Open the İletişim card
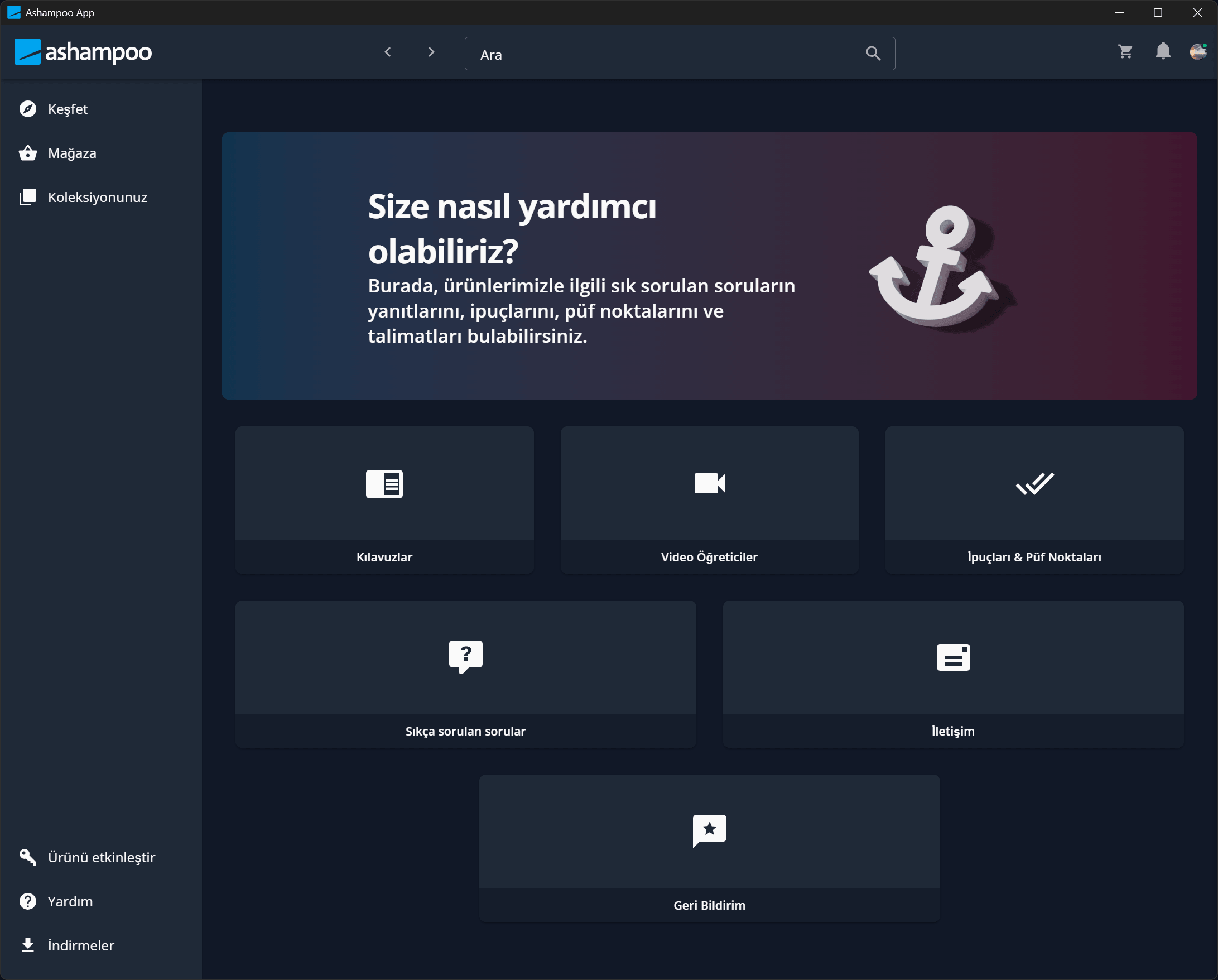The height and width of the screenshot is (980, 1218). click(x=953, y=674)
